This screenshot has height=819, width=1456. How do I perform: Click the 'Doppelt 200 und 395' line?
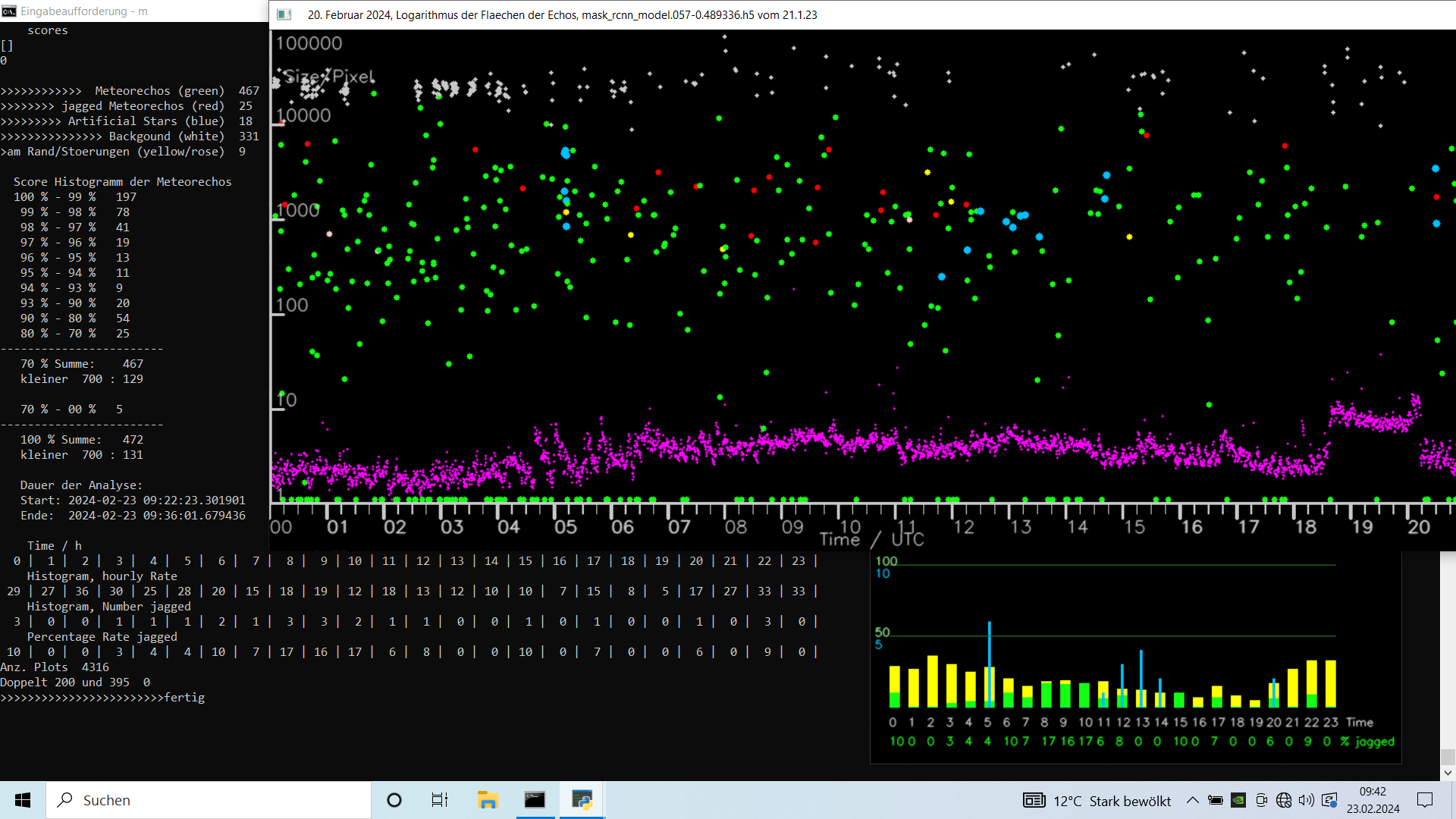click(x=75, y=682)
